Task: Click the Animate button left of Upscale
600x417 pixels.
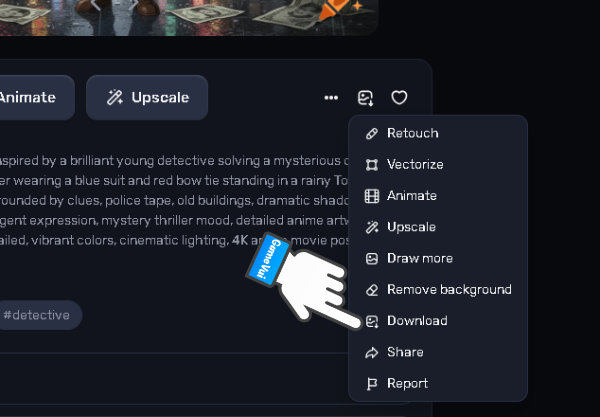Action: coord(34,98)
